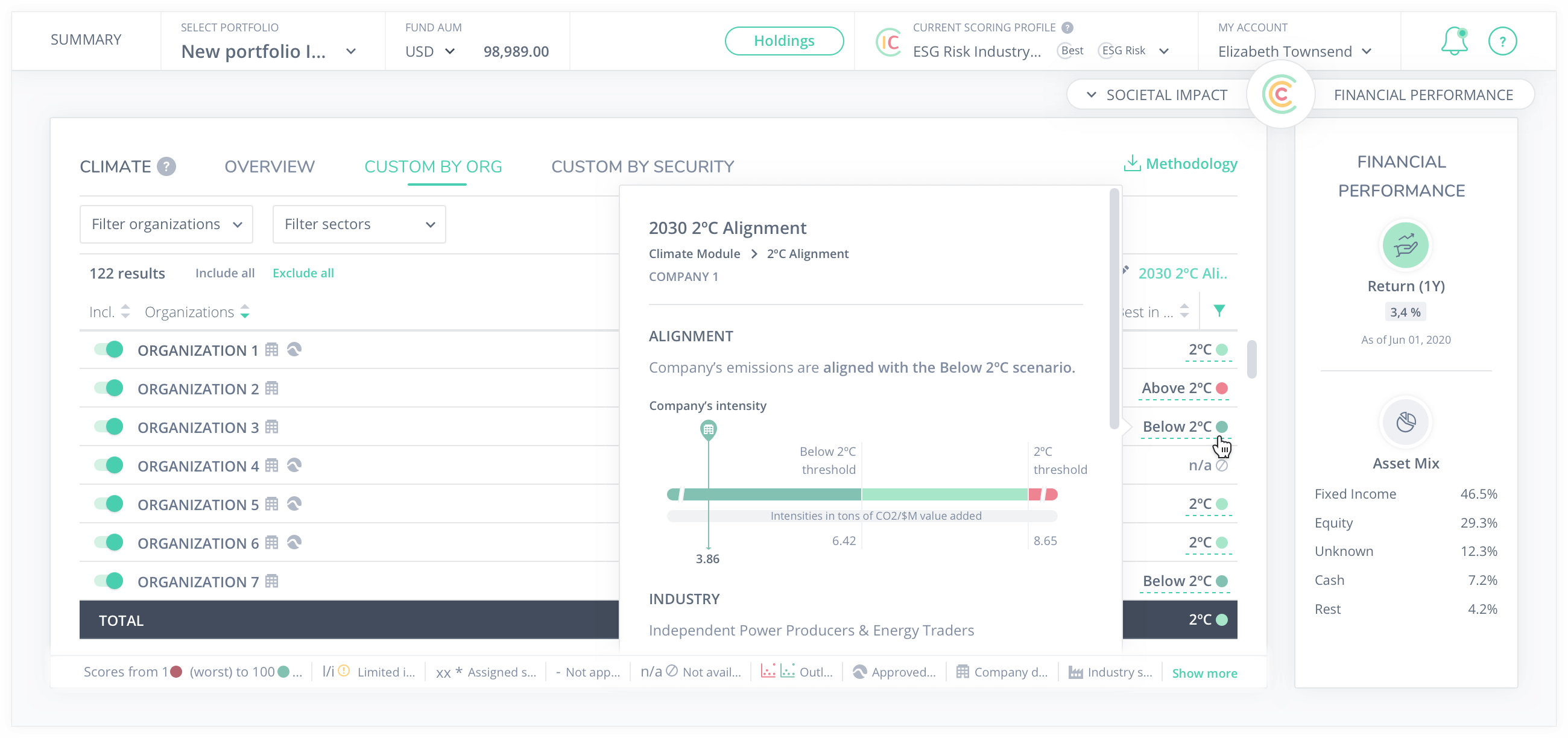Switch off Organization 7 include toggle

coord(109,581)
